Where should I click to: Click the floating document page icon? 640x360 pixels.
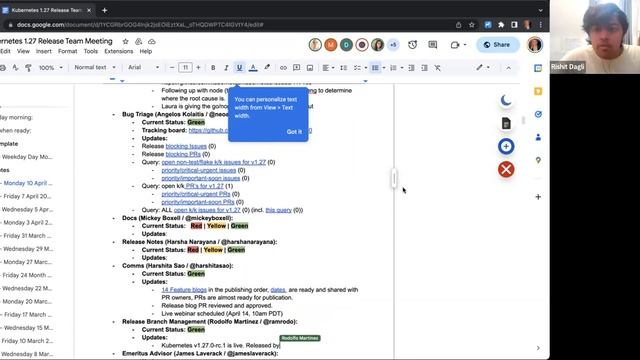click(506, 123)
